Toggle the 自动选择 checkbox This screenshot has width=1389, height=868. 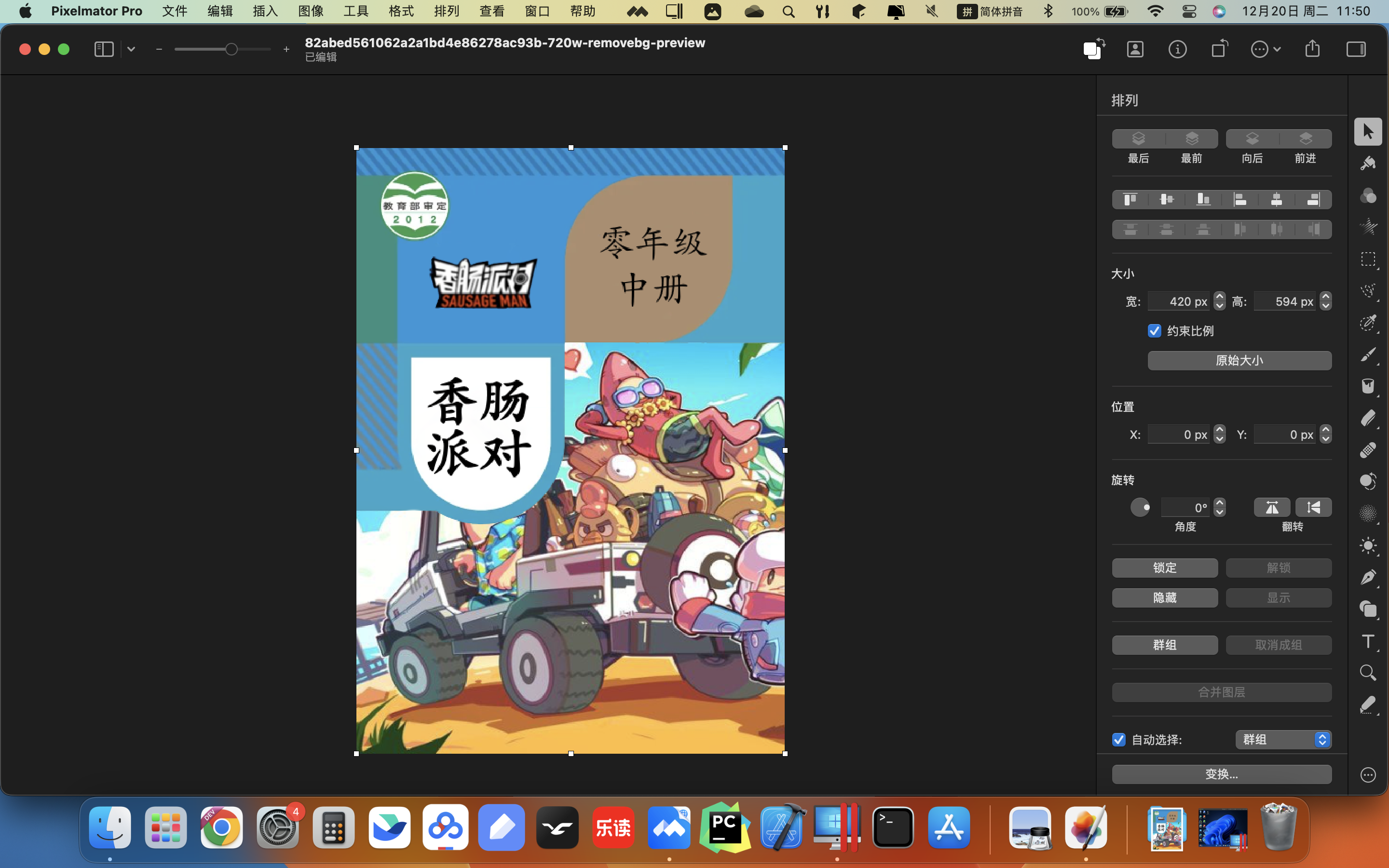(1118, 739)
